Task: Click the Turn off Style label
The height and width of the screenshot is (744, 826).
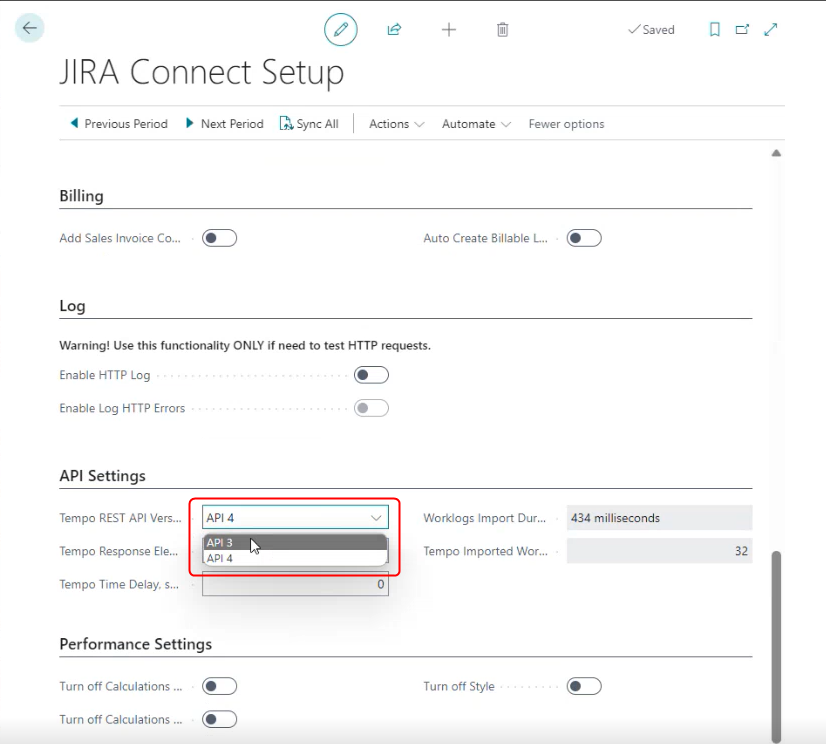Action: [459, 687]
